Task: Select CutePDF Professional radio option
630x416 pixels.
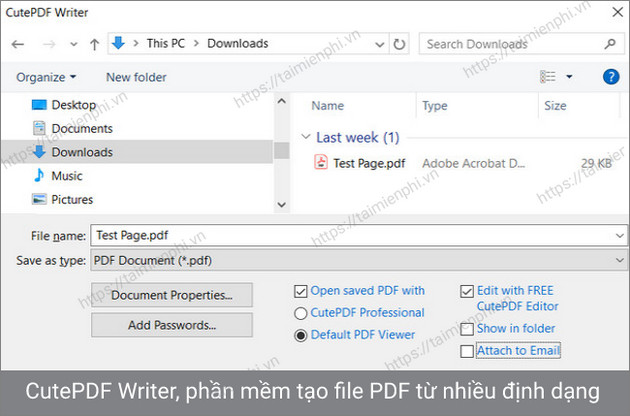Action: tap(301, 313)
